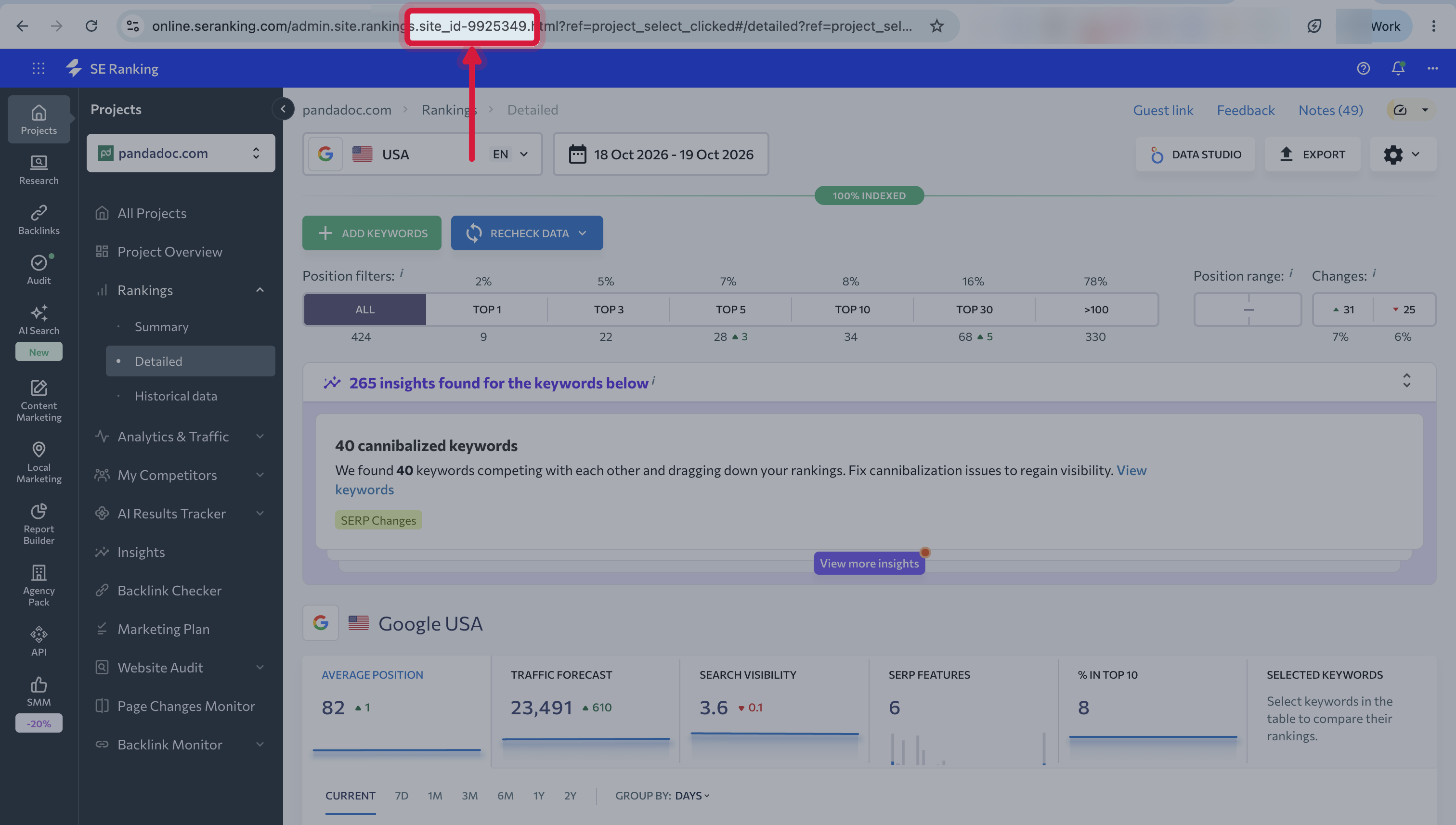
Task: Switch chart to the 3M tab
Action: click(469, 796)
